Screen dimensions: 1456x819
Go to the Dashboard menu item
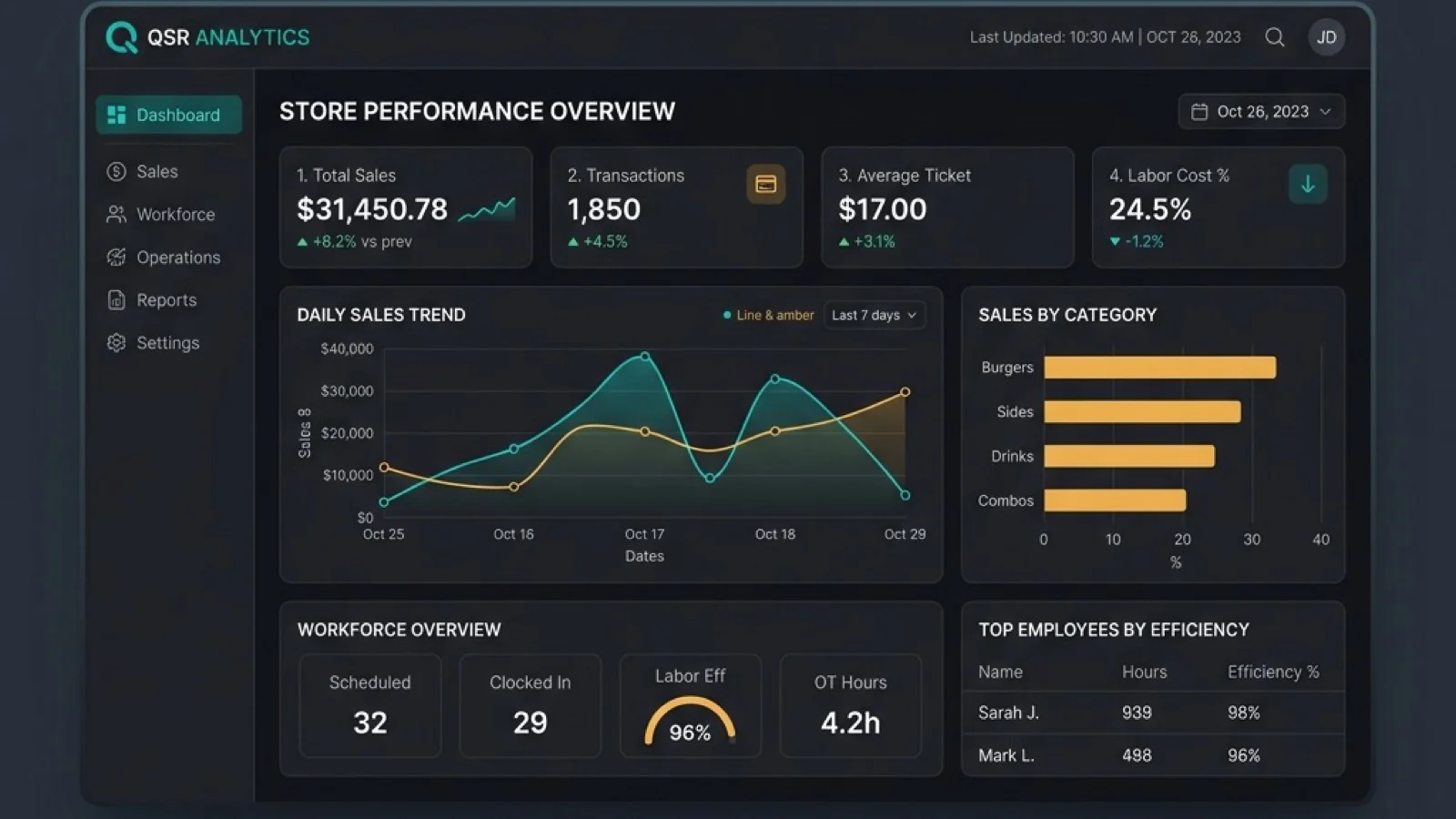point(169,115)
